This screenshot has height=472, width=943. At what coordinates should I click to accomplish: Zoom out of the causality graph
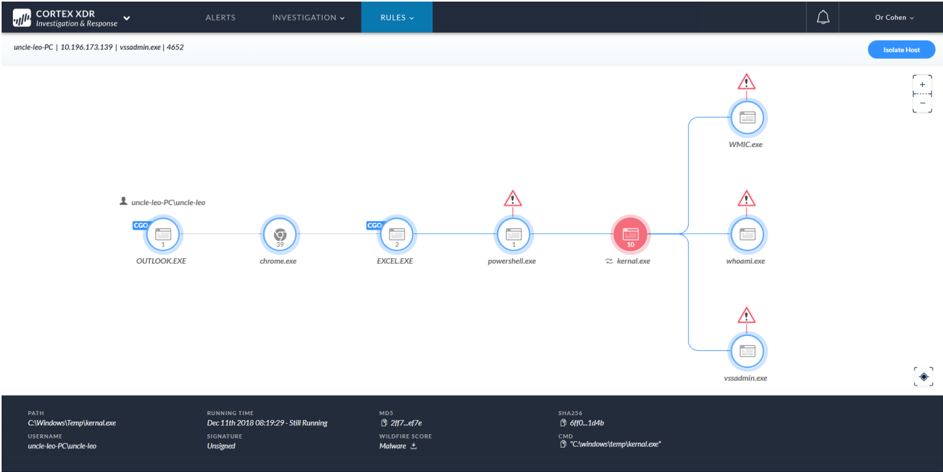point(923,103)
